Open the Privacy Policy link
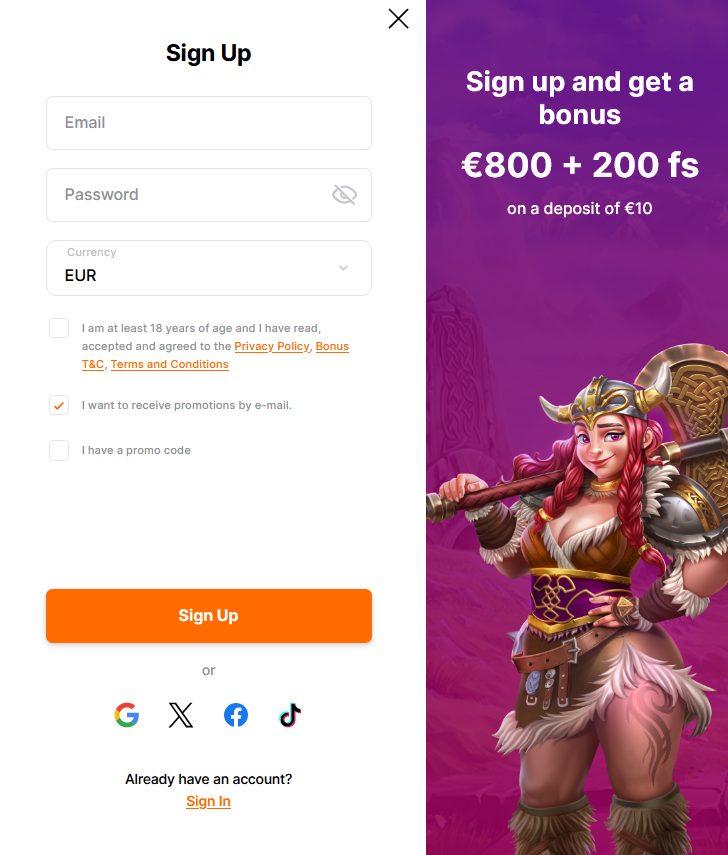Screen dimensions: 728x855 (272, 346)
